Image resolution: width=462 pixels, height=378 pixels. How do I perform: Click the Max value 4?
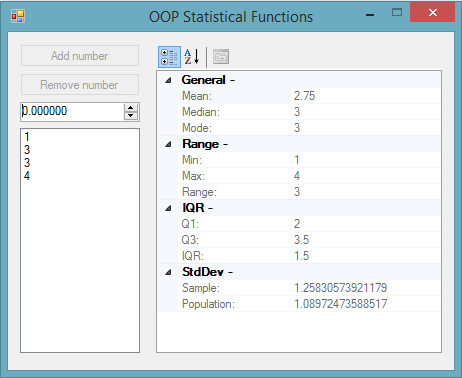[x=297, y=176]
